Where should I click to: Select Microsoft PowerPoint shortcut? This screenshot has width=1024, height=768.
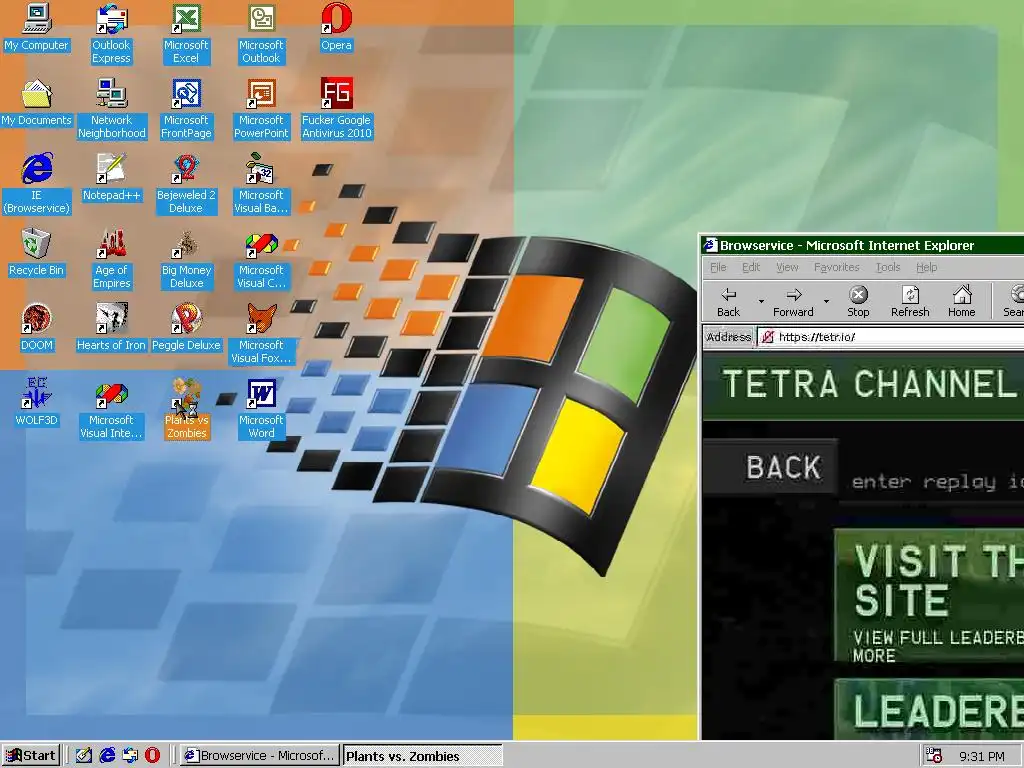point(261,108)
